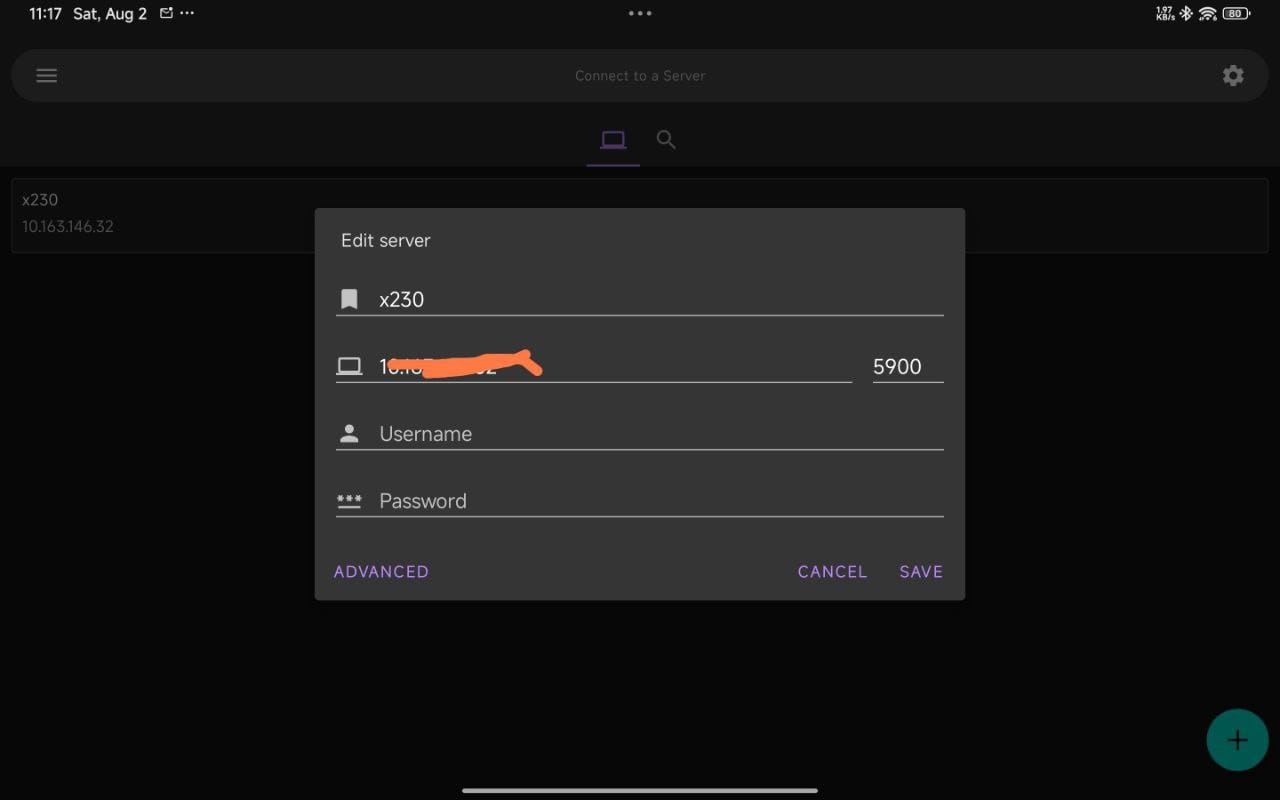Click the computer icon beside host address

[x=349, y=366]
